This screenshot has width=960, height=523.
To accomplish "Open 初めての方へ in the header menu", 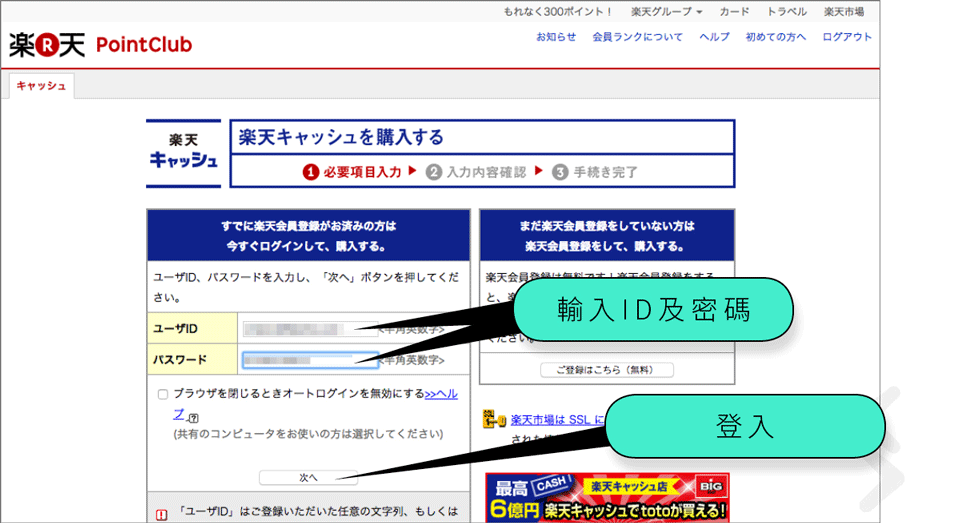I will click(776, 37).
